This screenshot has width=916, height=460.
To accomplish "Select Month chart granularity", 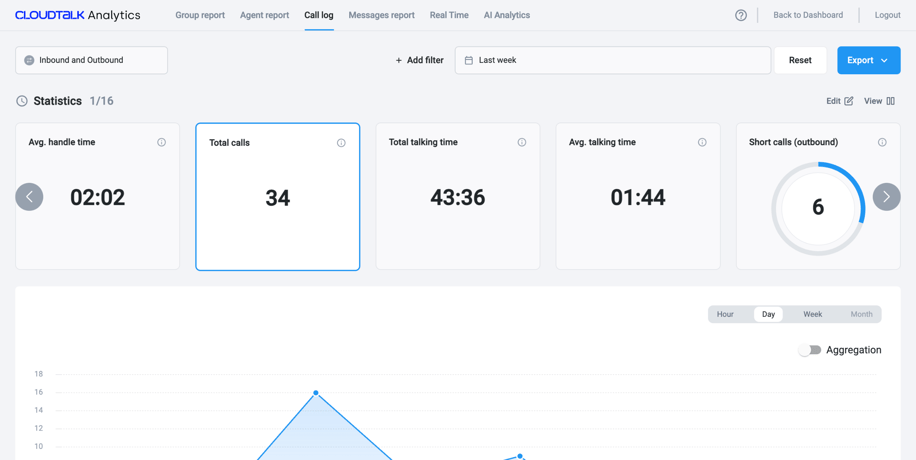I will [x=861, y=314].
